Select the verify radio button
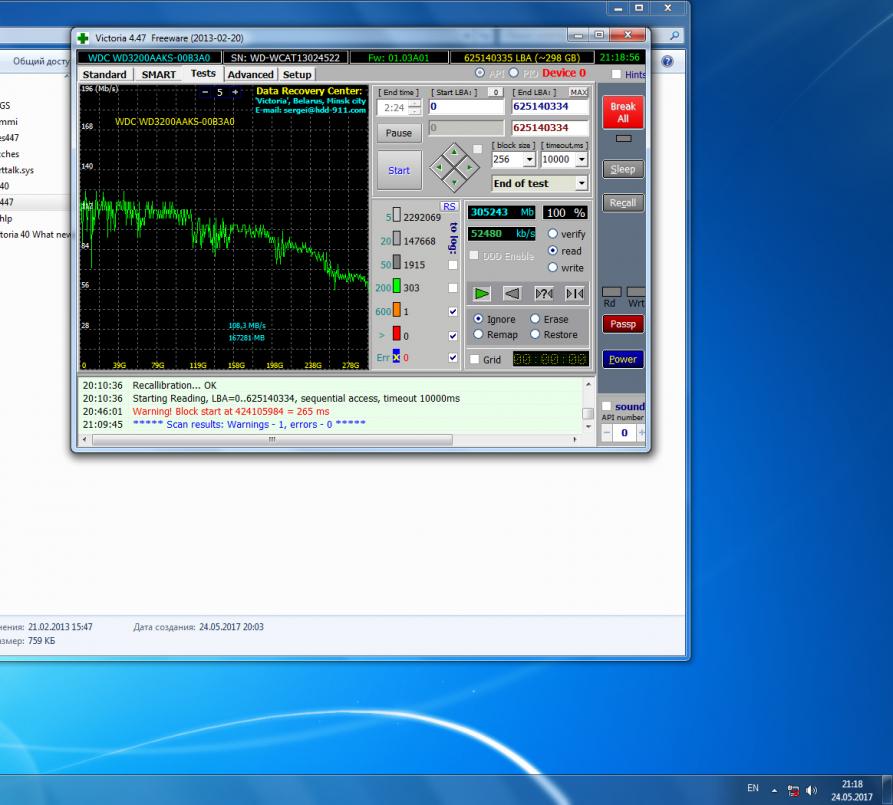The width and height of the screenshot is (893, 805). pos(552,234)
